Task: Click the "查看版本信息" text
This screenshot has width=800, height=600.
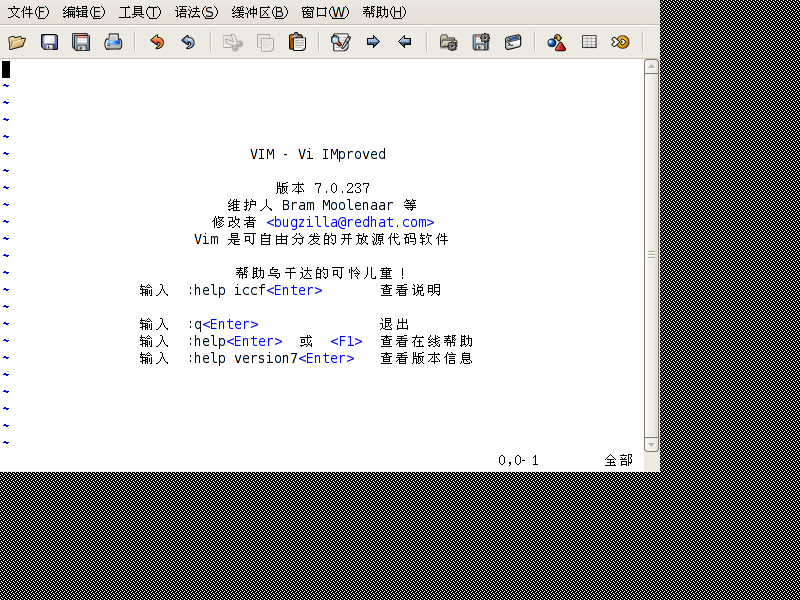Action: (426, 358)
